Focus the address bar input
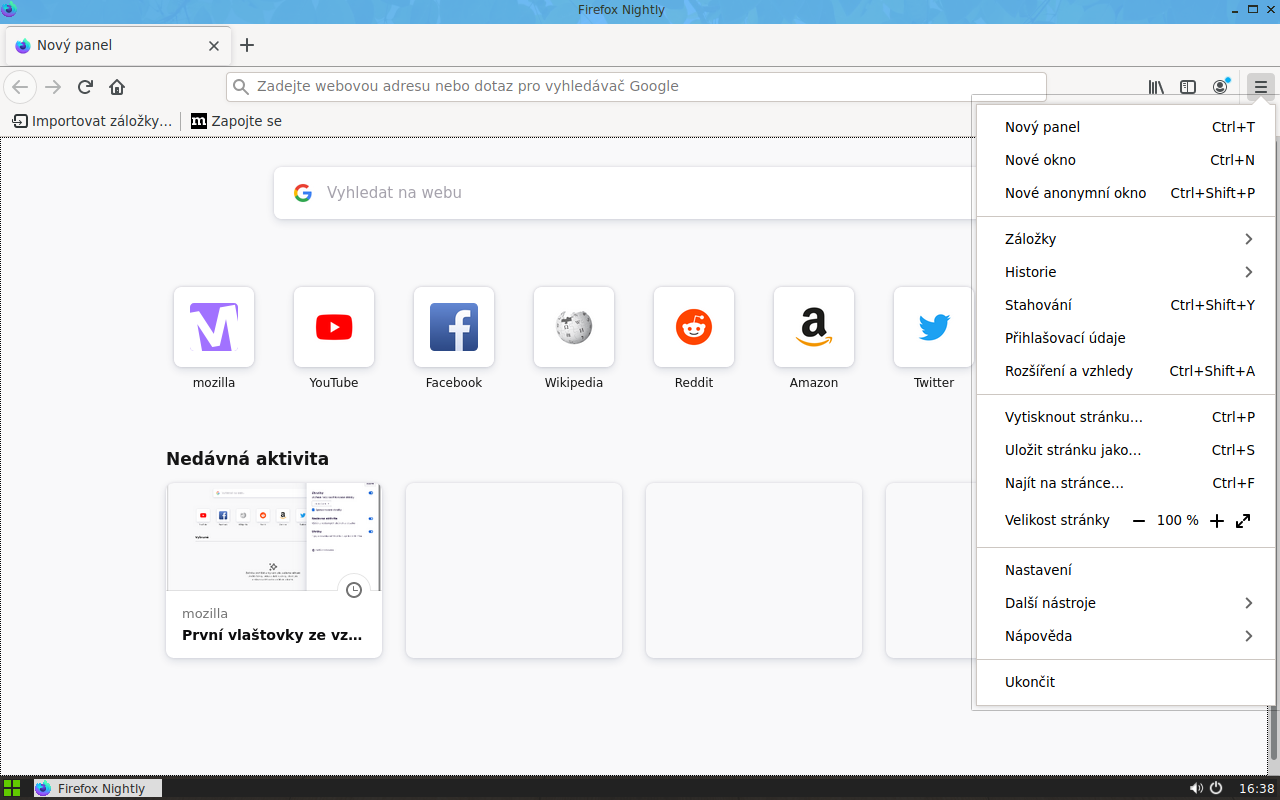Image resolution: width=1280 pixels, height=800 pixels. 636,87
